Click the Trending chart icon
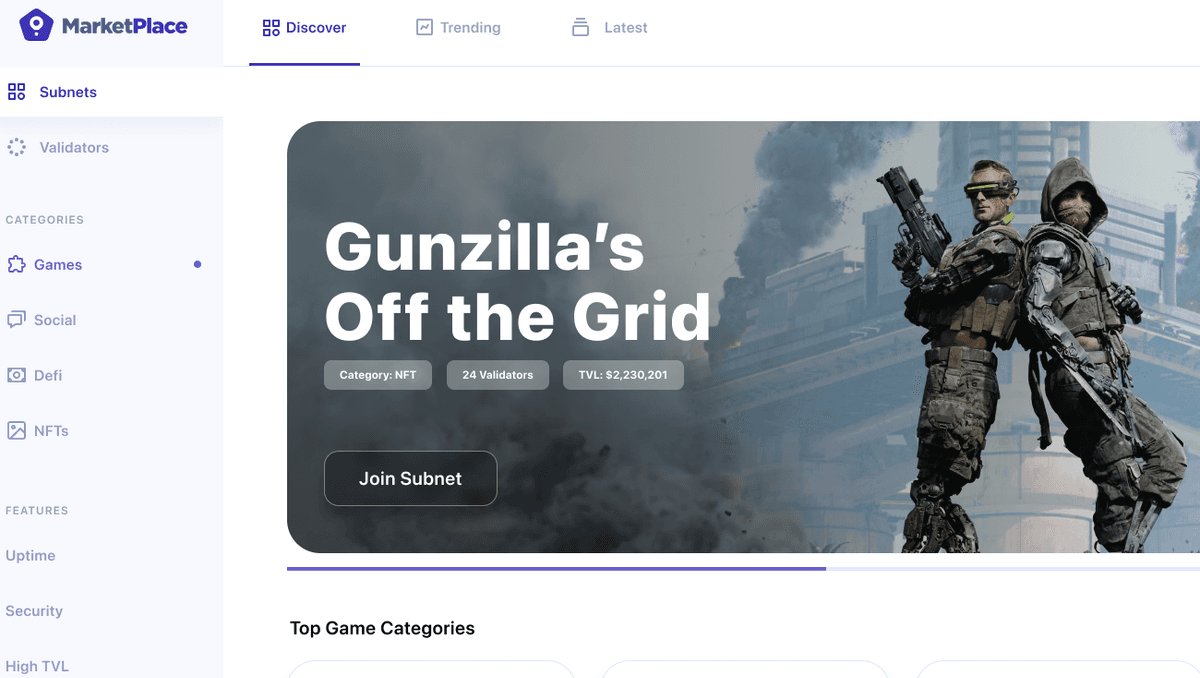The height and width of the screenshot is (678, 1200). pos(424,27)
